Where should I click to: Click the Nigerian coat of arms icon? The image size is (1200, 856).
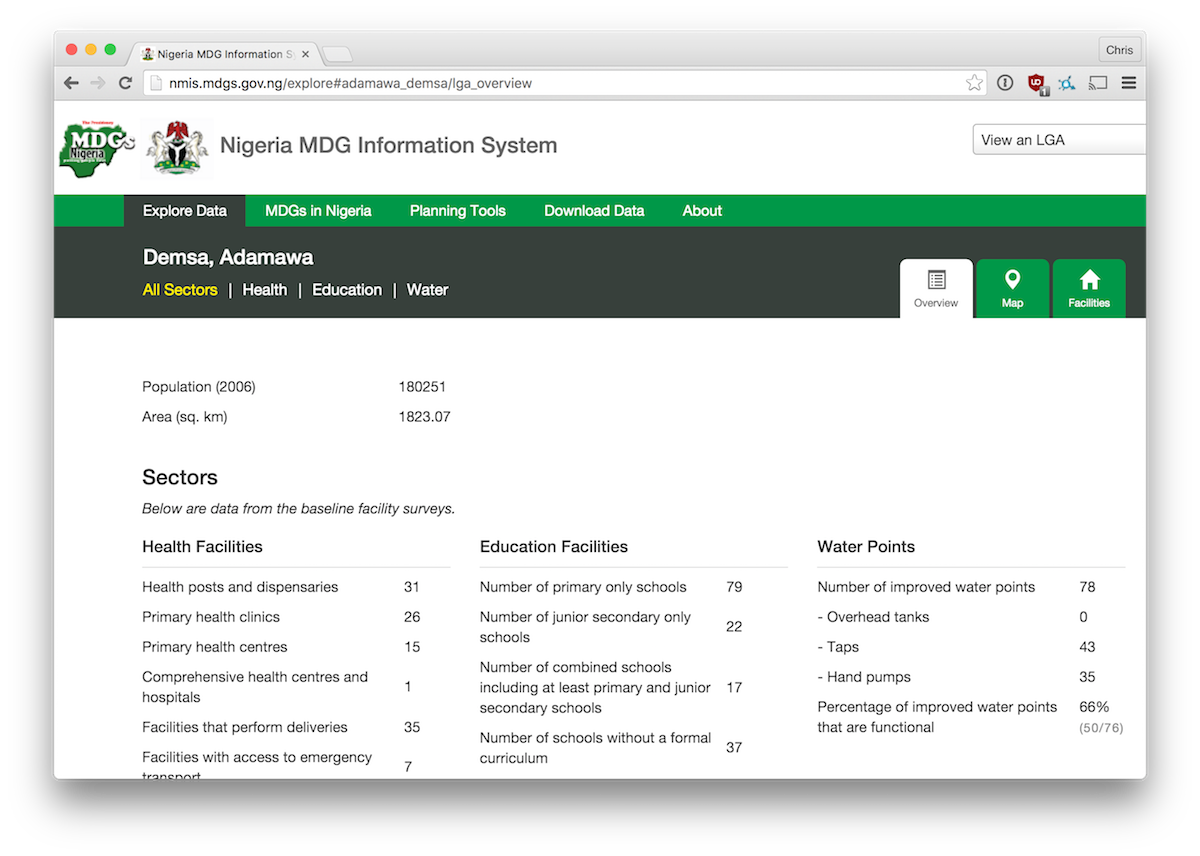(x=178, y=148)
